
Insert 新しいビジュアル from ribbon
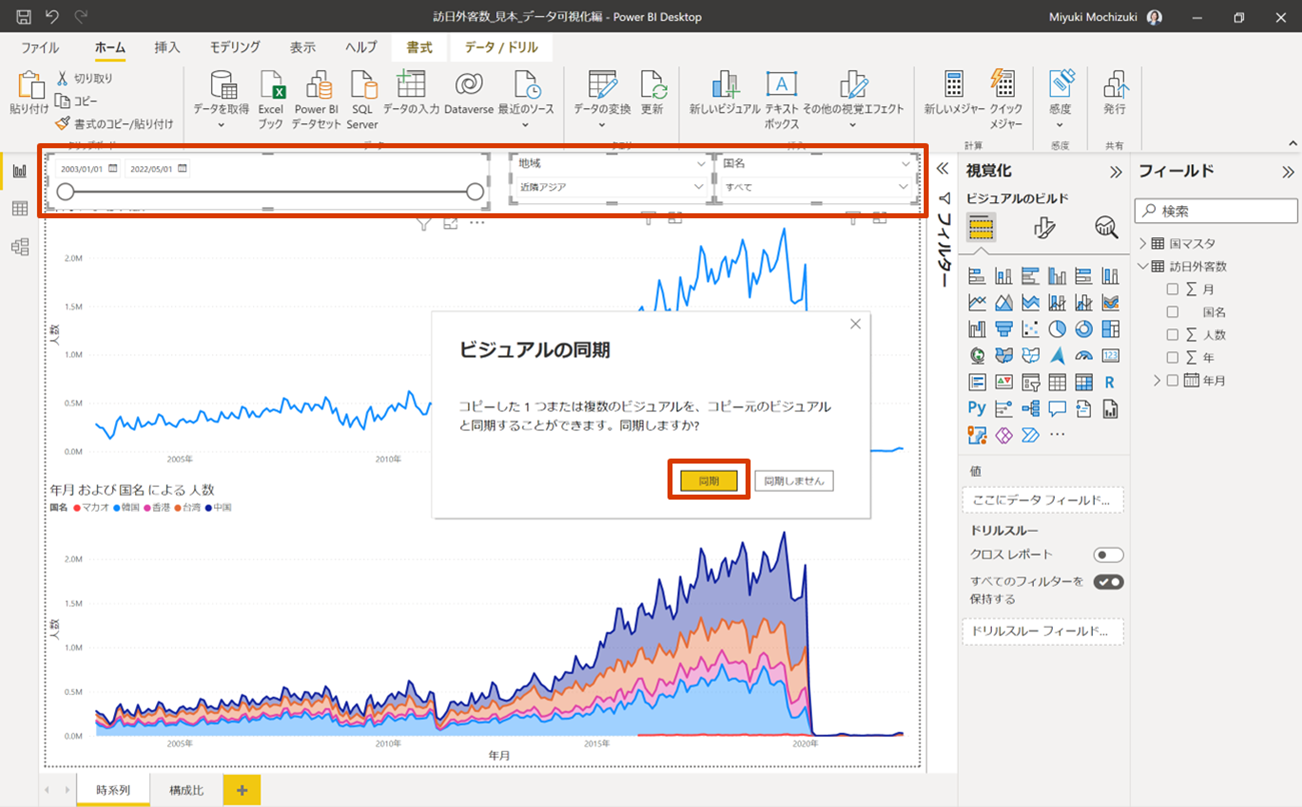pos(724,92)
